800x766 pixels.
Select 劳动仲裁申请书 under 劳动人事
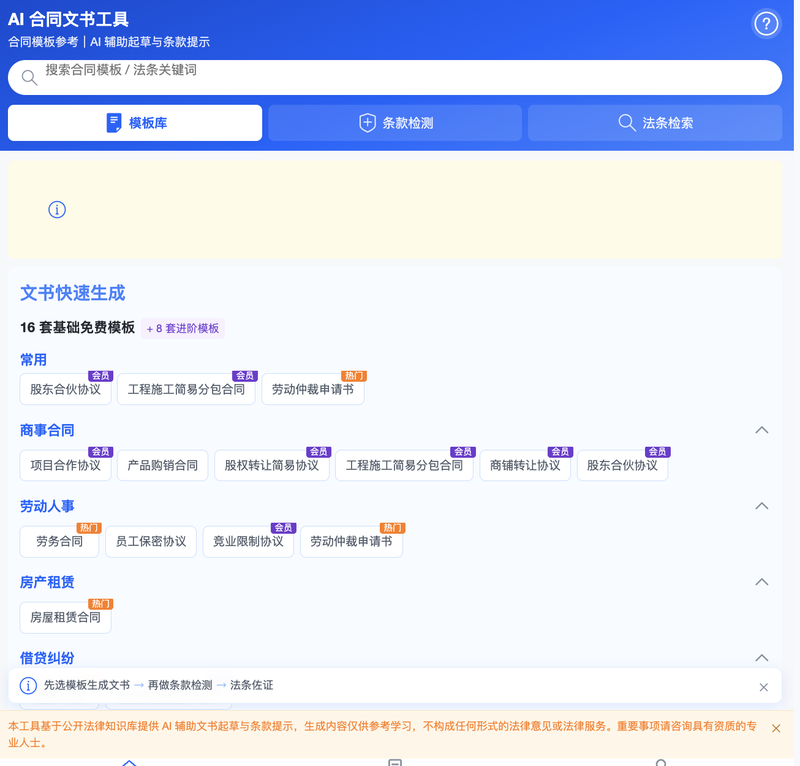click(352, 541)
